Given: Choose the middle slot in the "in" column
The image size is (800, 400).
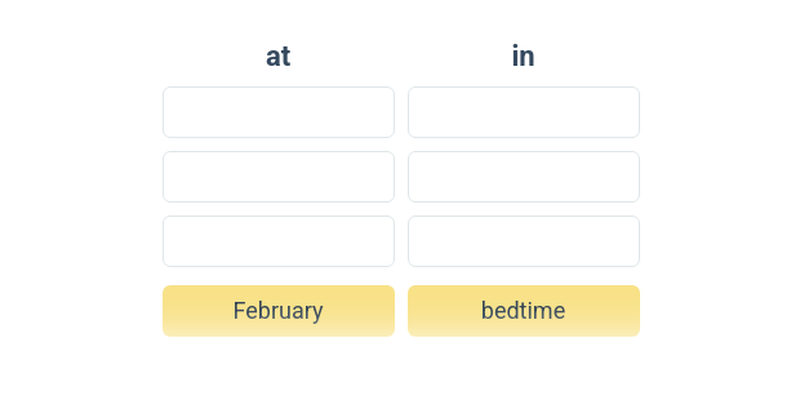Looking at the screenshot, I should pos(523,177).
